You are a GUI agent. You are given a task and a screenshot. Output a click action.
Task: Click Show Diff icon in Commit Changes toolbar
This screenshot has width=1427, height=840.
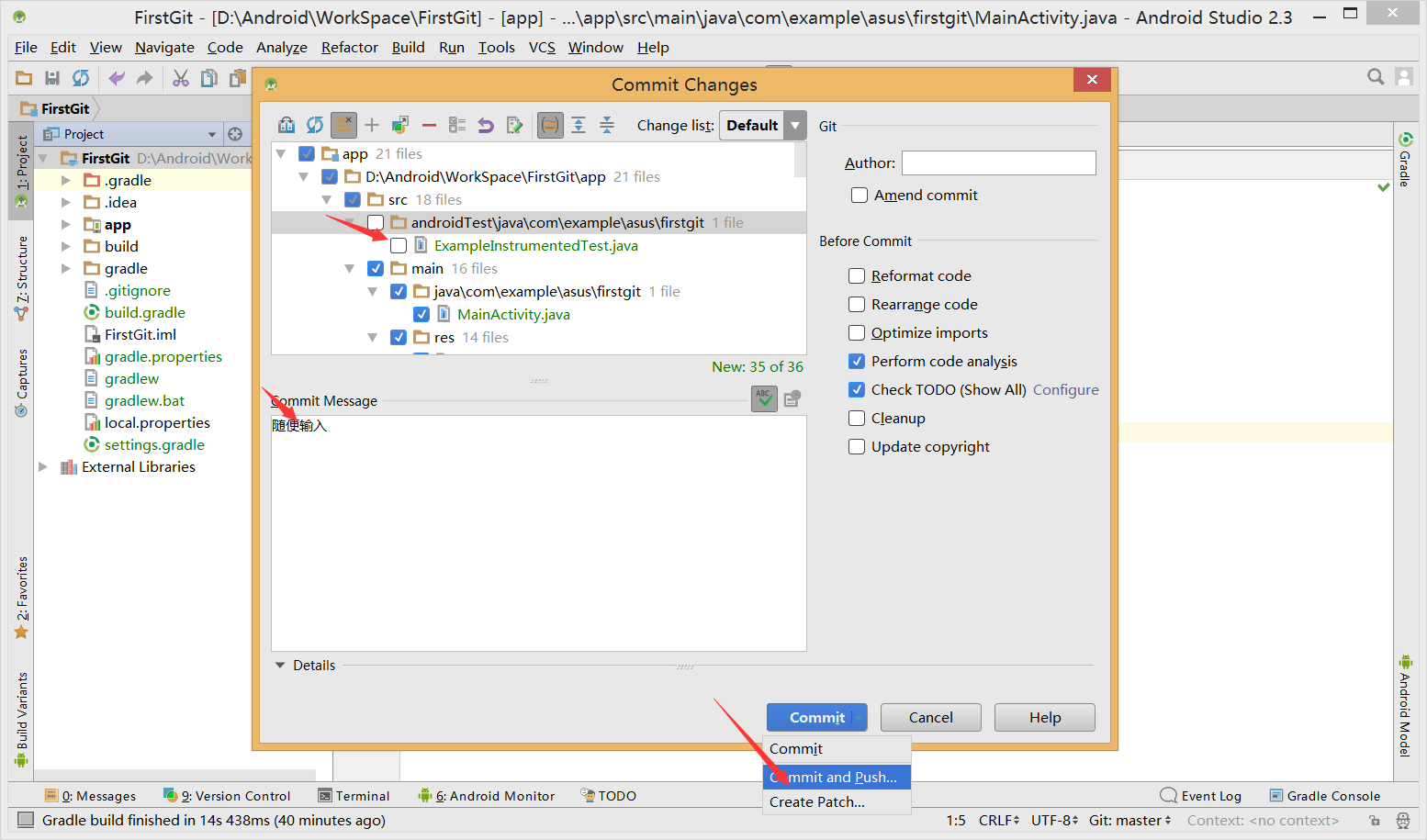click(x=287, y=125)
